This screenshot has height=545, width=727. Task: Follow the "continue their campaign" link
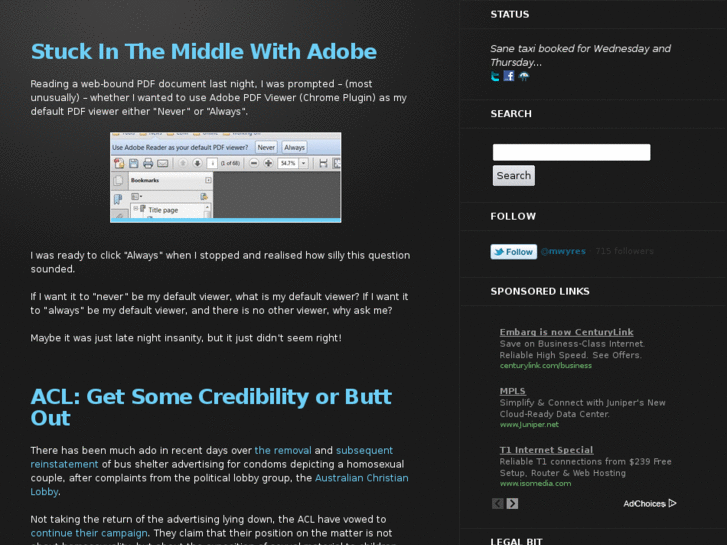[x=89, y=533]
